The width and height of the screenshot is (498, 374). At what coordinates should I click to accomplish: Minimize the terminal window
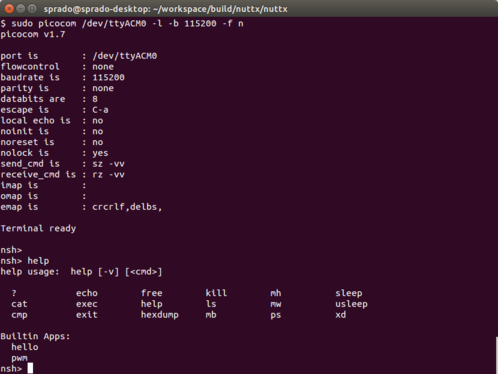pyautogui.click(x=21, y=9)
